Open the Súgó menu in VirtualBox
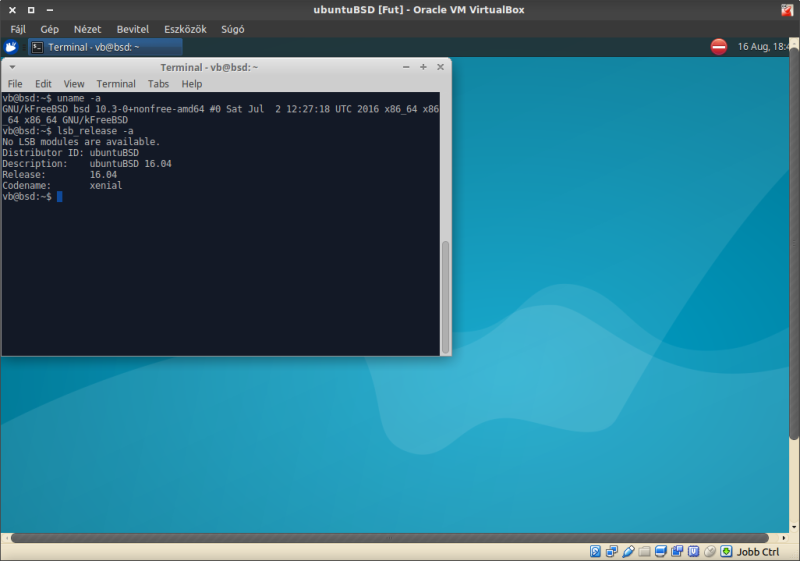The width and height of the screenshot is (800, 561). point(233,29)
